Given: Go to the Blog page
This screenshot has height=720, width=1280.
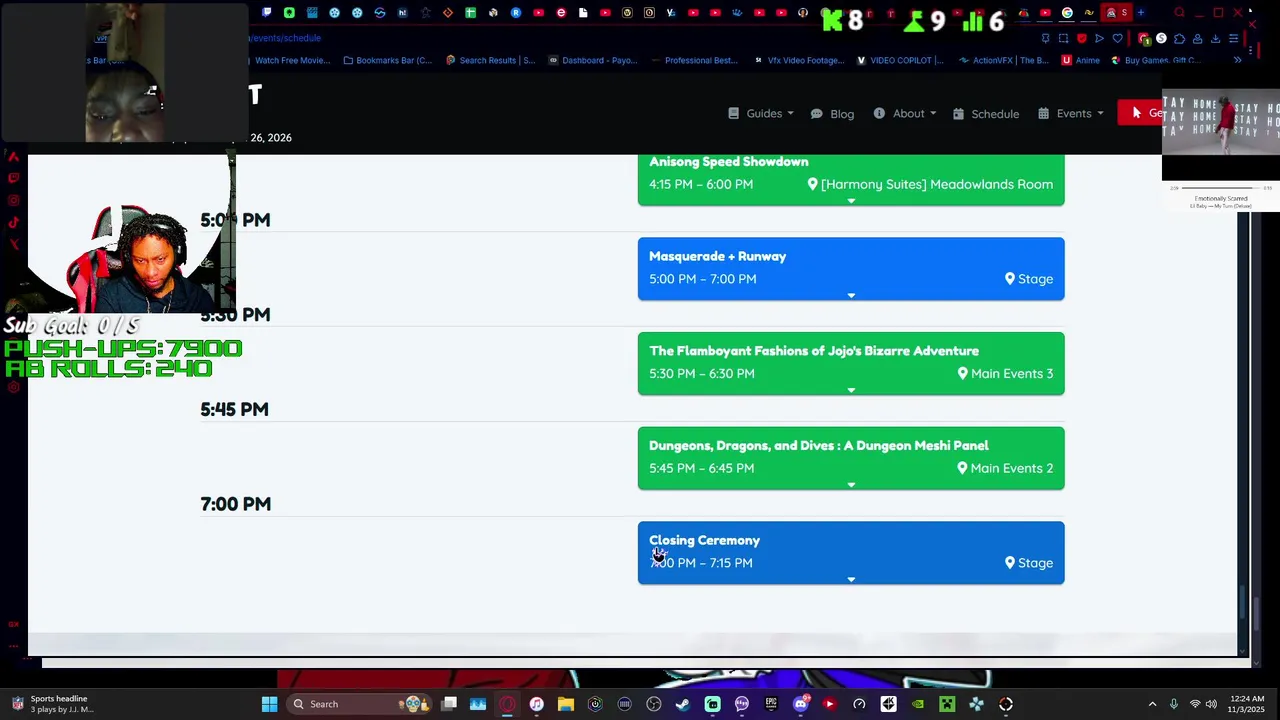Looking at the screenshot, I should [x=832, y=114].
